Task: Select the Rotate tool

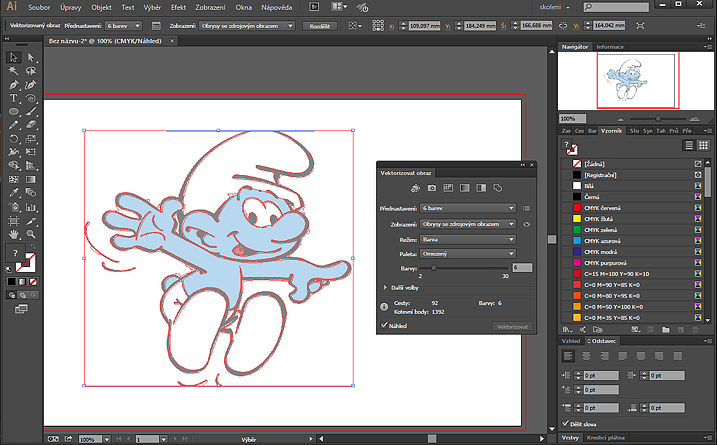Action: [14, 139]
